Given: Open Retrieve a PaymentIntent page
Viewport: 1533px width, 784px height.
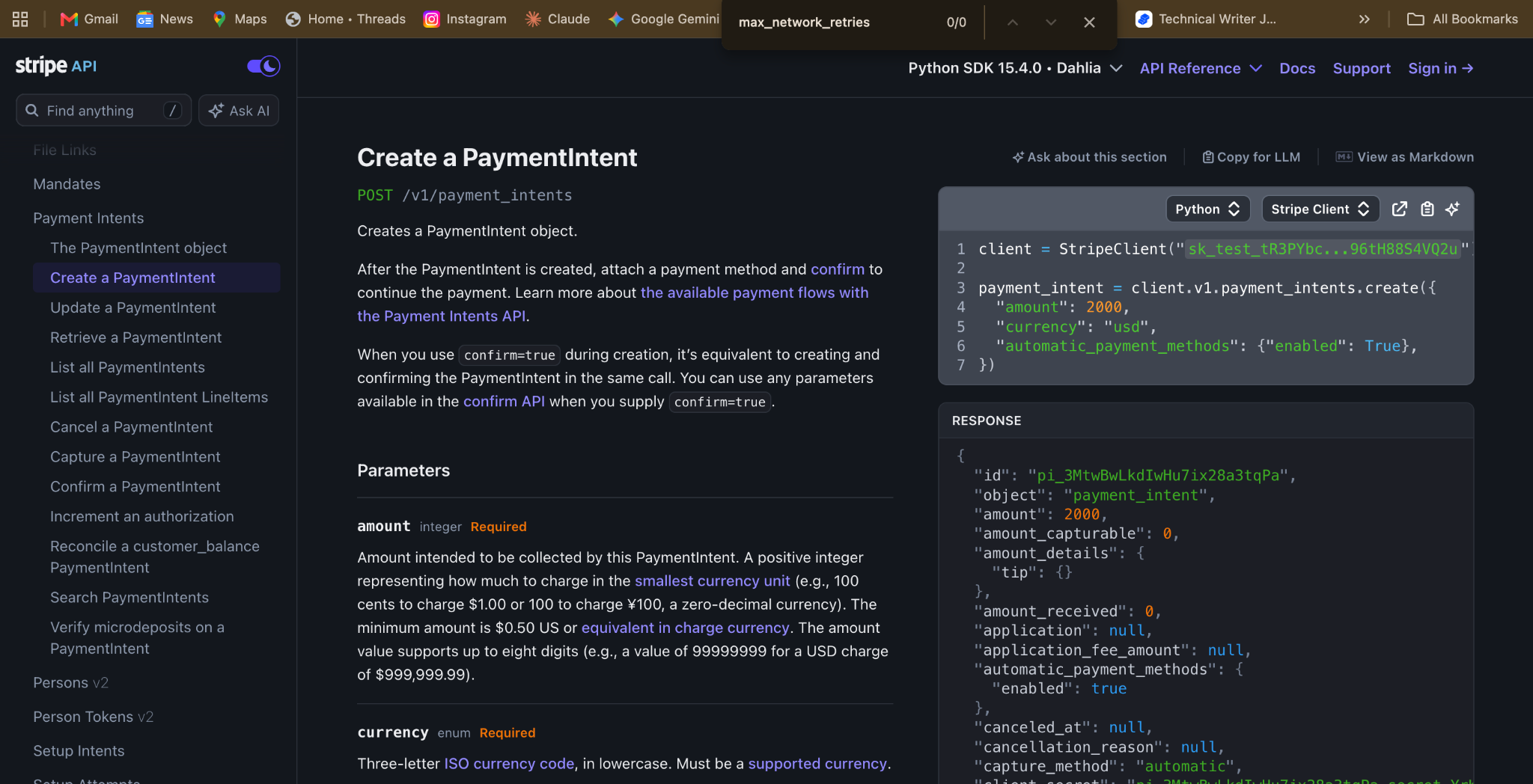Looking at the screenshot, I should pyautogui.click(x=135, y=337).
